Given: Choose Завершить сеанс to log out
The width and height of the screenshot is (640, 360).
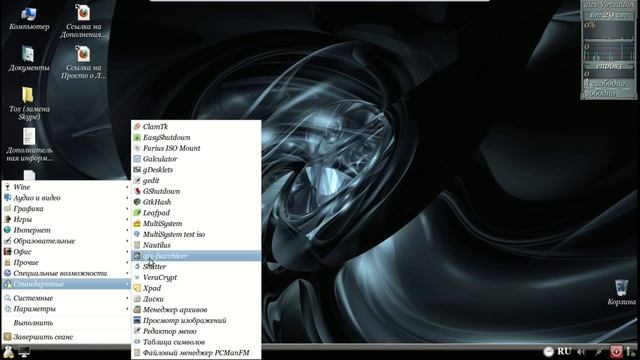Looking at the screenshot, I should coord(66,337).
